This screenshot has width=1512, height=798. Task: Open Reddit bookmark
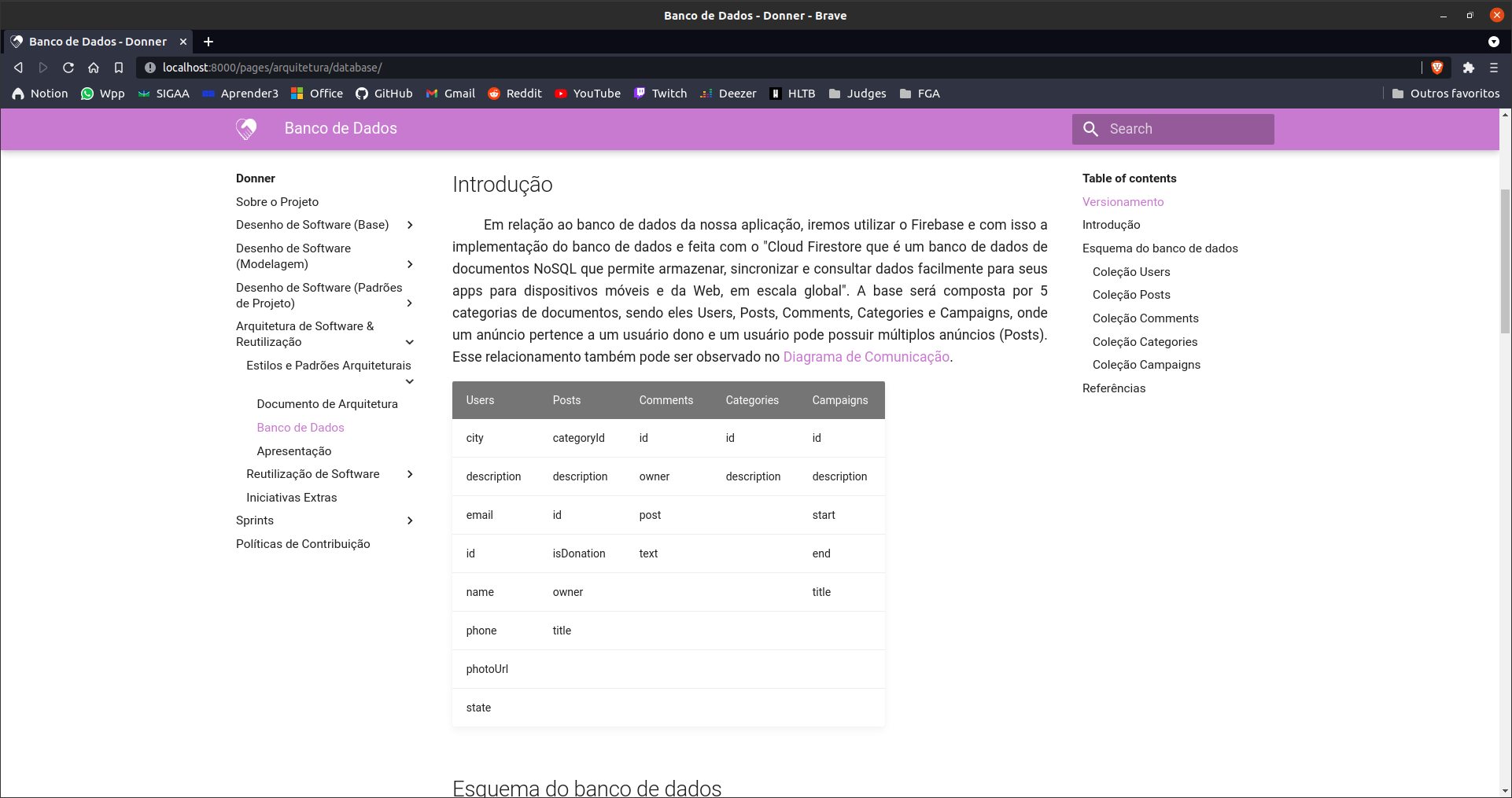(x=514, y=94)
